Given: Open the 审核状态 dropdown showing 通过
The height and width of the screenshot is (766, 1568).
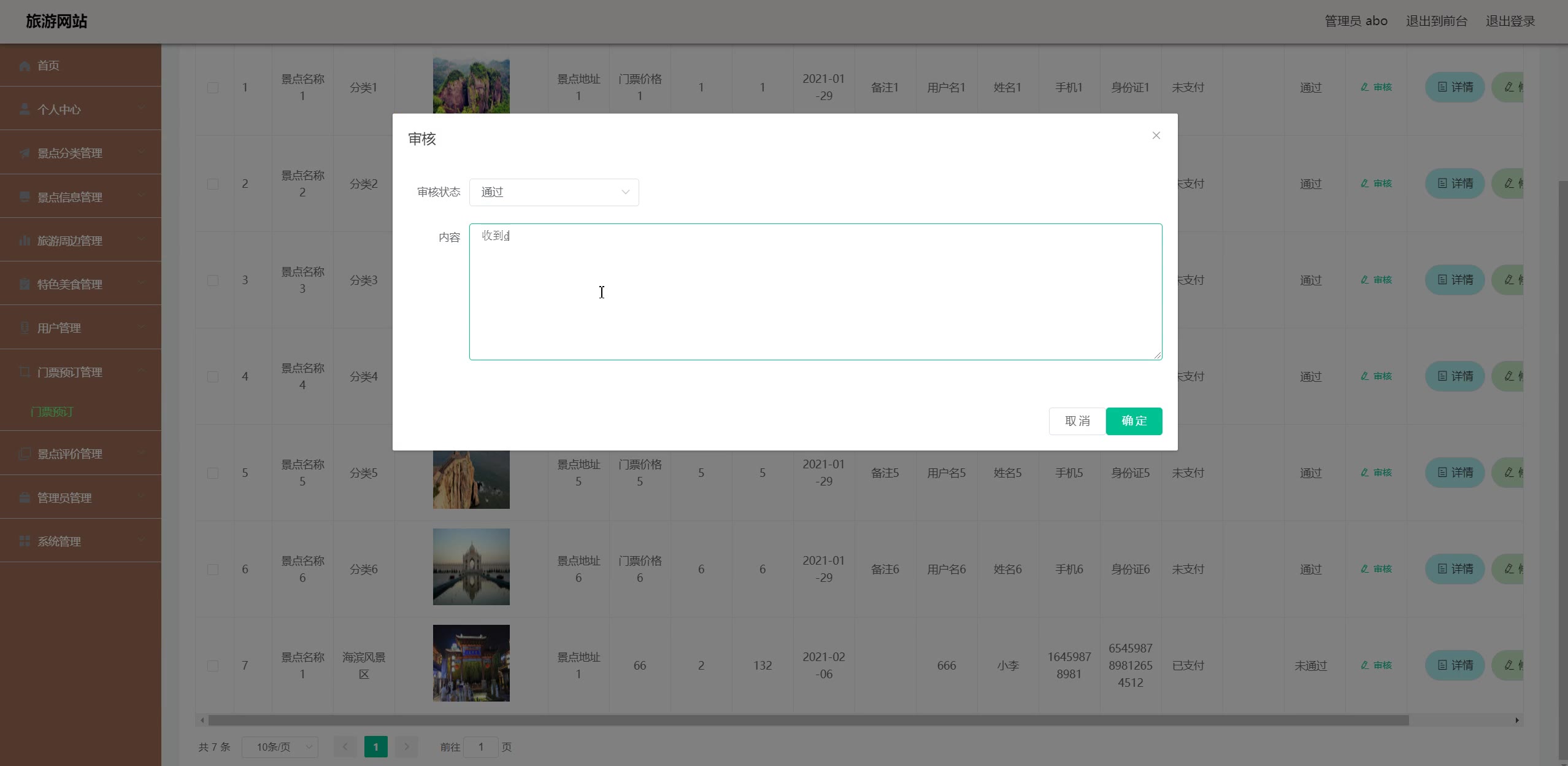Looking at the screenshot, I should pyautogui.click(x=553, y=192).
